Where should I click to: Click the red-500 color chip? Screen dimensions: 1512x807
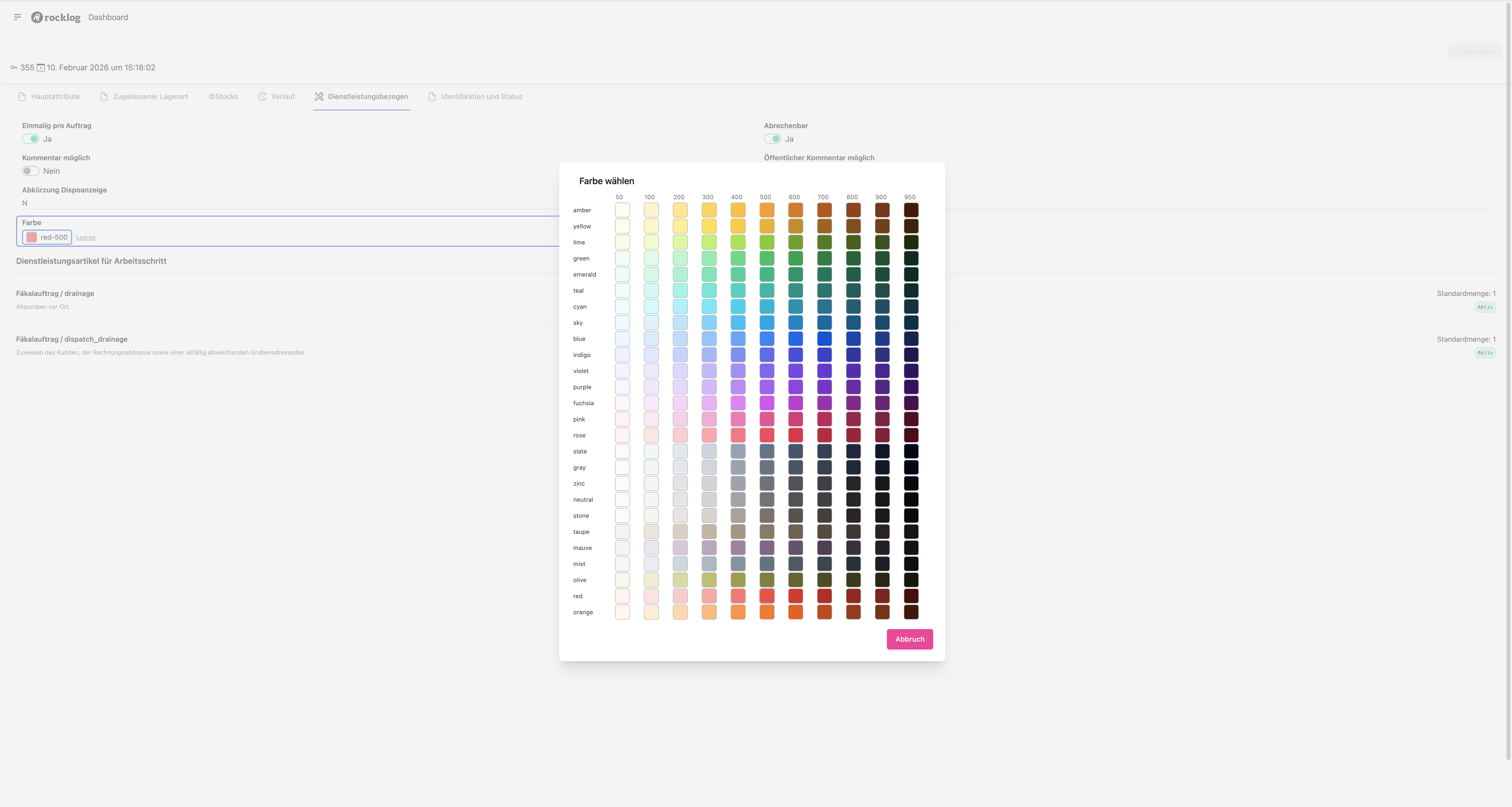point(47,237)
